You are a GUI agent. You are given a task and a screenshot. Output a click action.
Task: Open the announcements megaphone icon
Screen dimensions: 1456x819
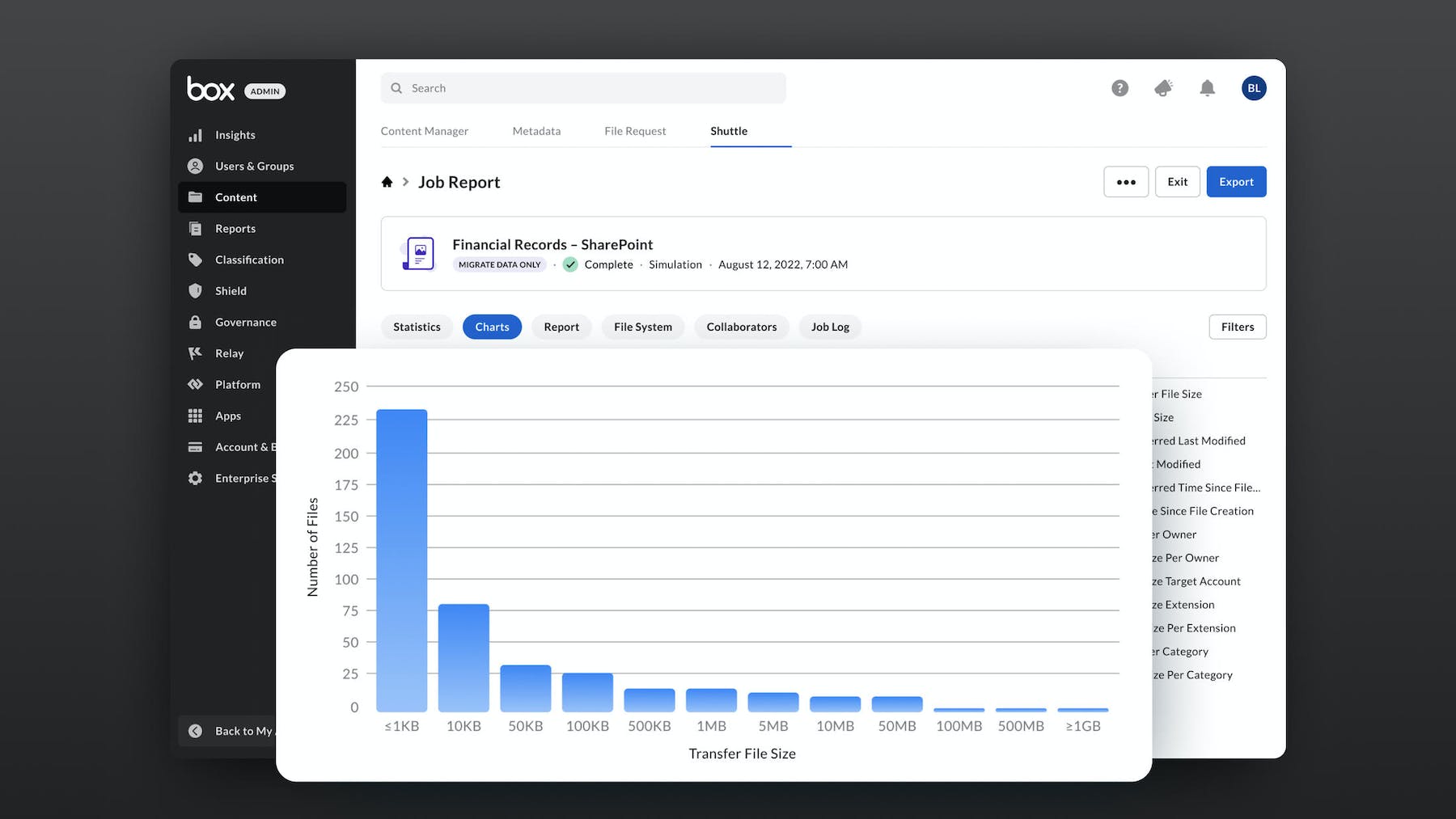click(x=1163, y=88)
